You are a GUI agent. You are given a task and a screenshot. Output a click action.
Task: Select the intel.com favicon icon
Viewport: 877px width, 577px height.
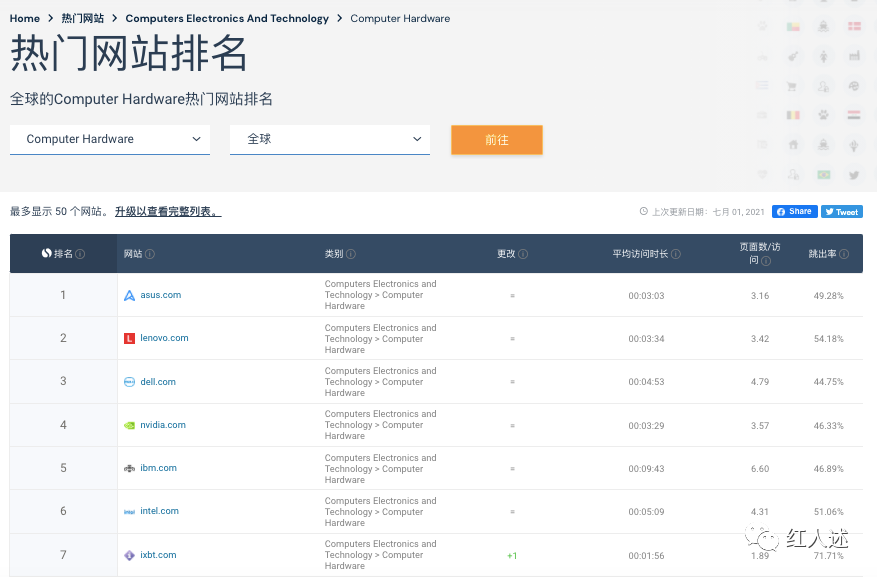click(x=129, y=511)
